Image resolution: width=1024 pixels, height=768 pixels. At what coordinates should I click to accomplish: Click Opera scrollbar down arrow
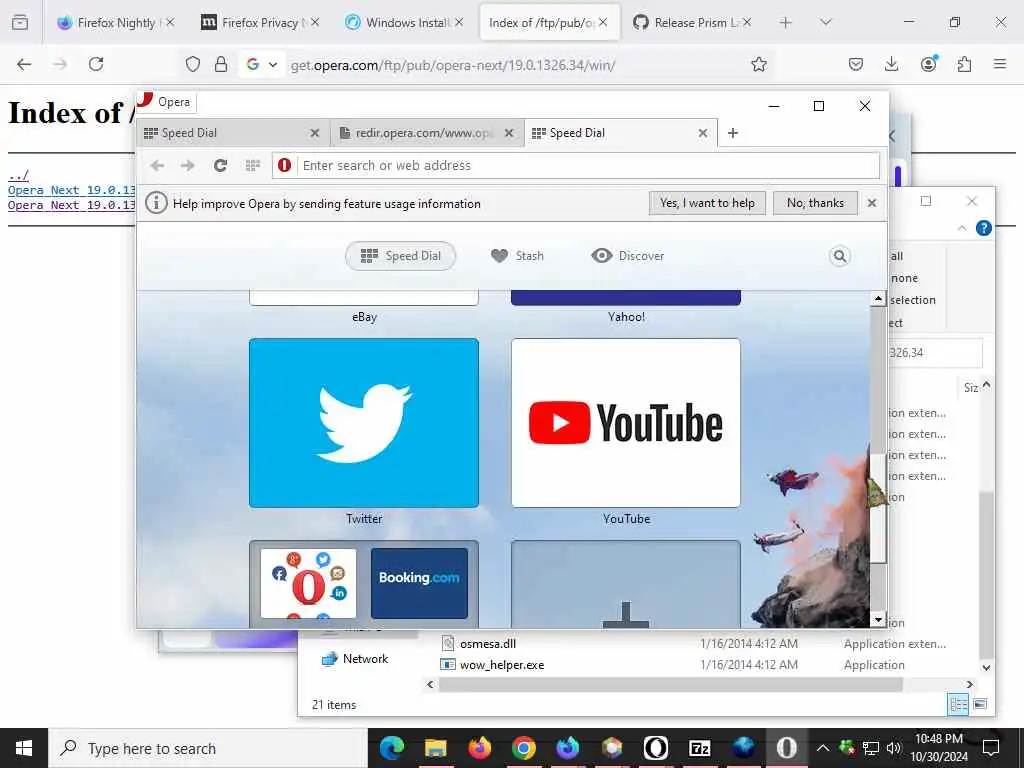[878, 619]
